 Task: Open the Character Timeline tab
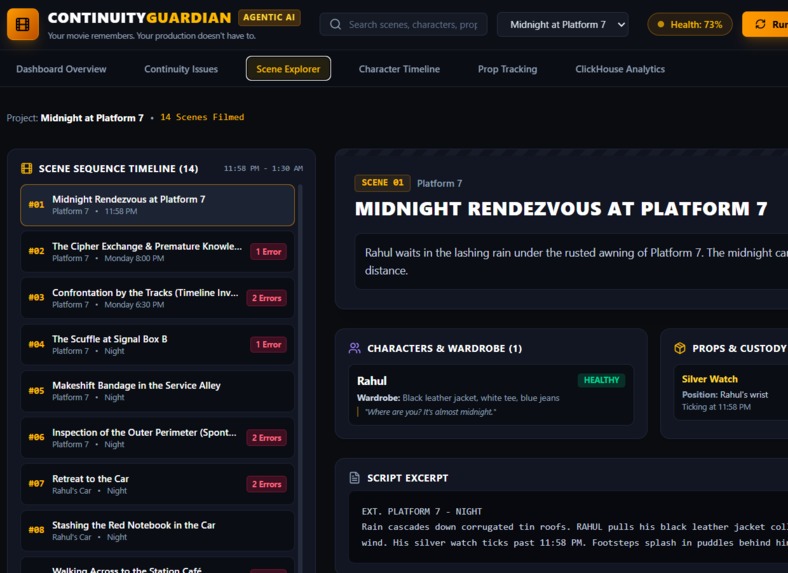[399, 69]
